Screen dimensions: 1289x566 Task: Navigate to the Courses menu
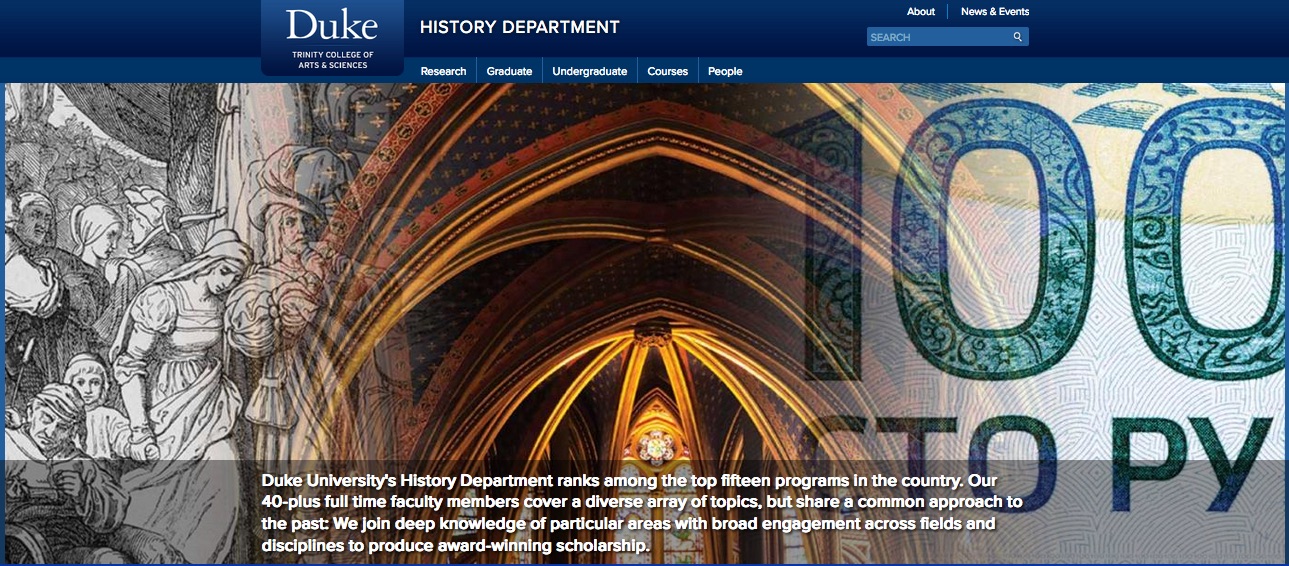(x=667, y=71)
